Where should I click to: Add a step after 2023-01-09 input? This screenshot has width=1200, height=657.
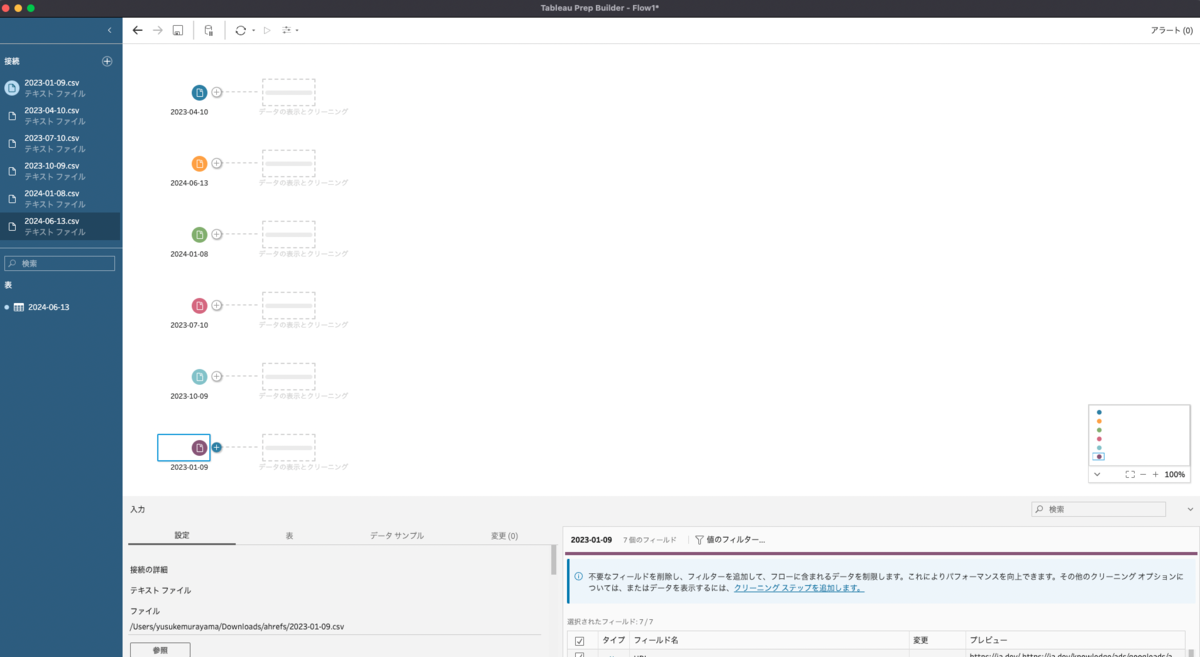(x=216, y=447)
